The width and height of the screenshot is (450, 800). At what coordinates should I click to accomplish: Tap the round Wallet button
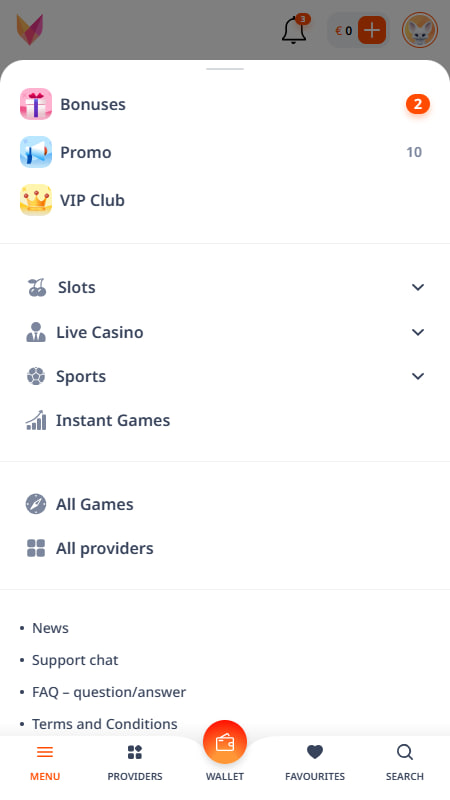pyautogui.click(x=224, y=742)
